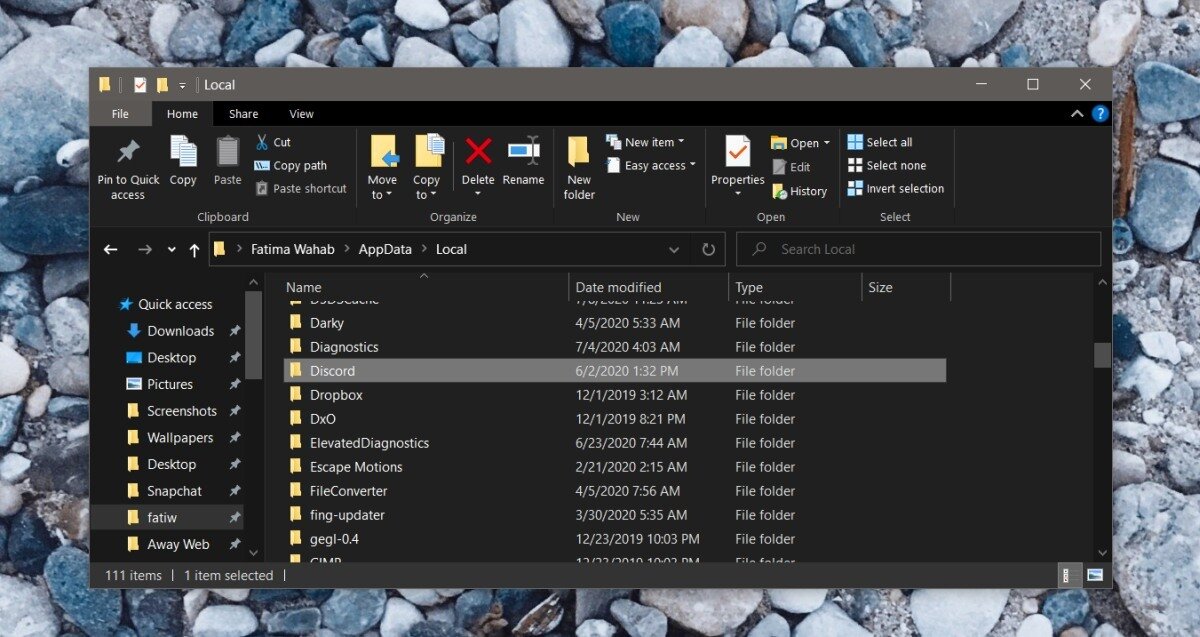Open the File menu
Image resolution: width=1200 pixels, height=637 pixels.
point(120,114)
